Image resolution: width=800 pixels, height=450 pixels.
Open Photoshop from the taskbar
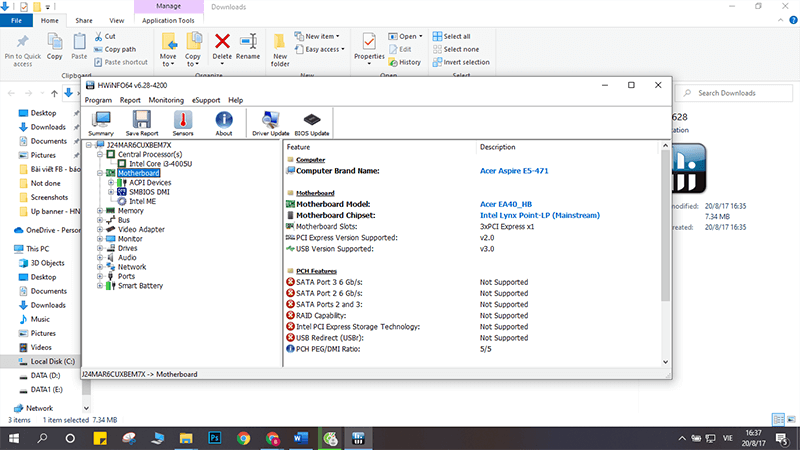pyautogui.click(x=215, y=438)
